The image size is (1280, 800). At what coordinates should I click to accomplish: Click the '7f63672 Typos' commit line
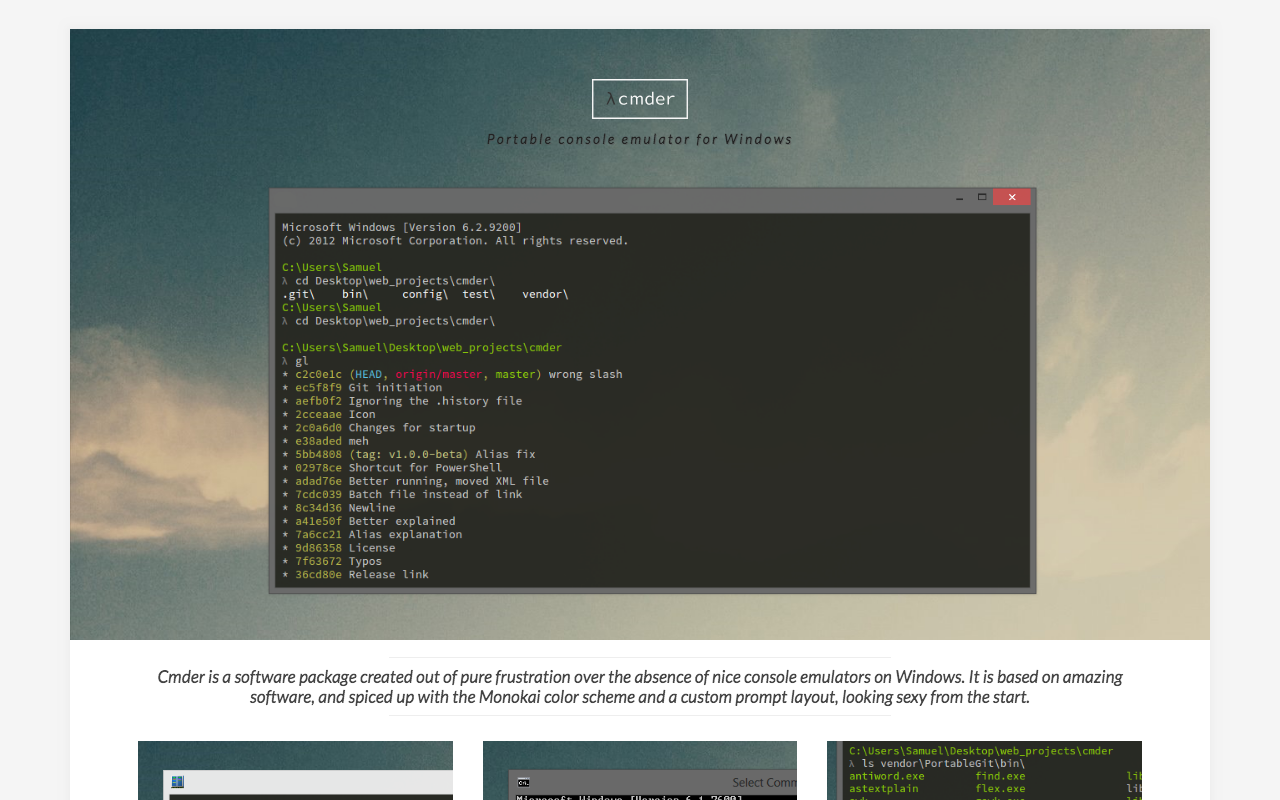[332, 561]
